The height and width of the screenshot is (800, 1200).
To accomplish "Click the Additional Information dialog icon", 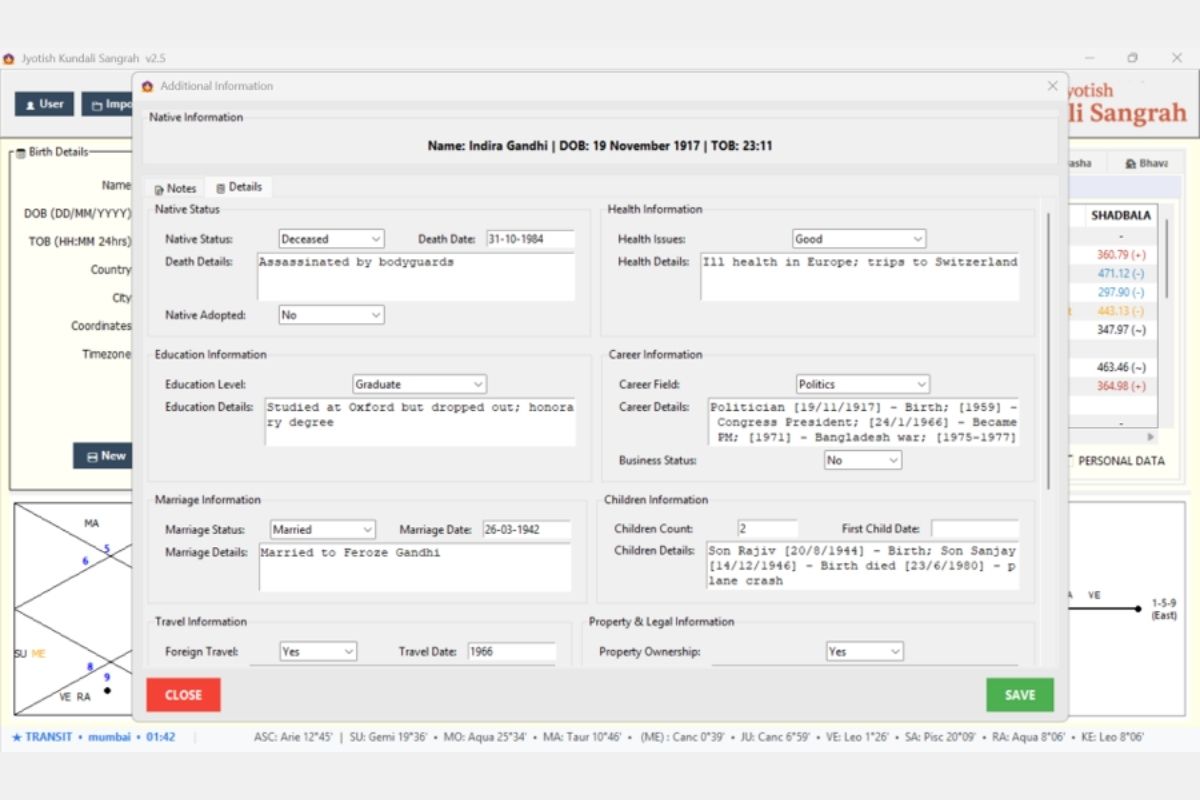I will coord(148,86).
